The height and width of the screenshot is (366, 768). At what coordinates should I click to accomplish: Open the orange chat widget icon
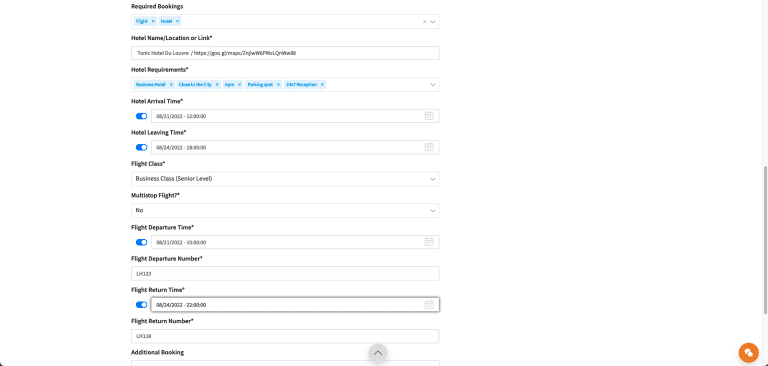748,353
